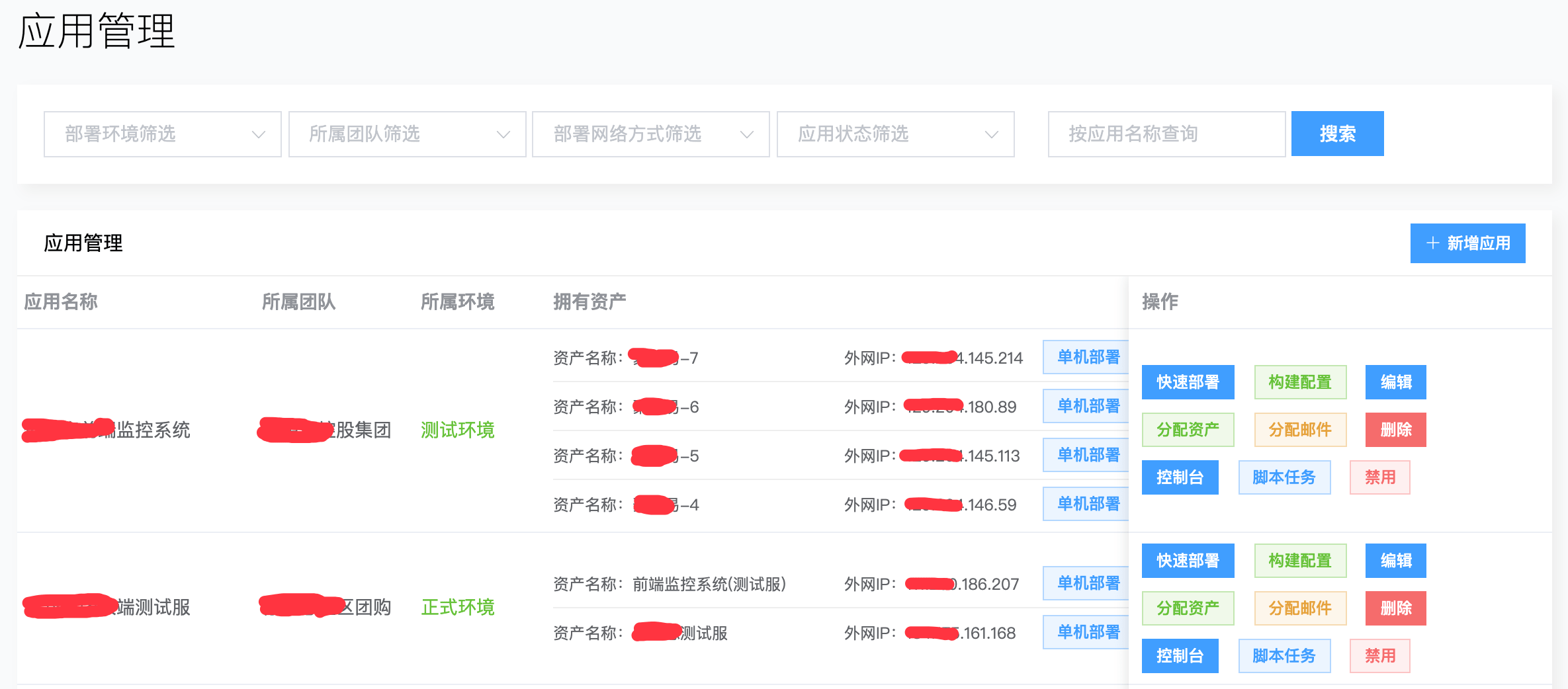Open the 部署网络方式筛选 dropdown
1568x689 pixels.
pos(650,134)
